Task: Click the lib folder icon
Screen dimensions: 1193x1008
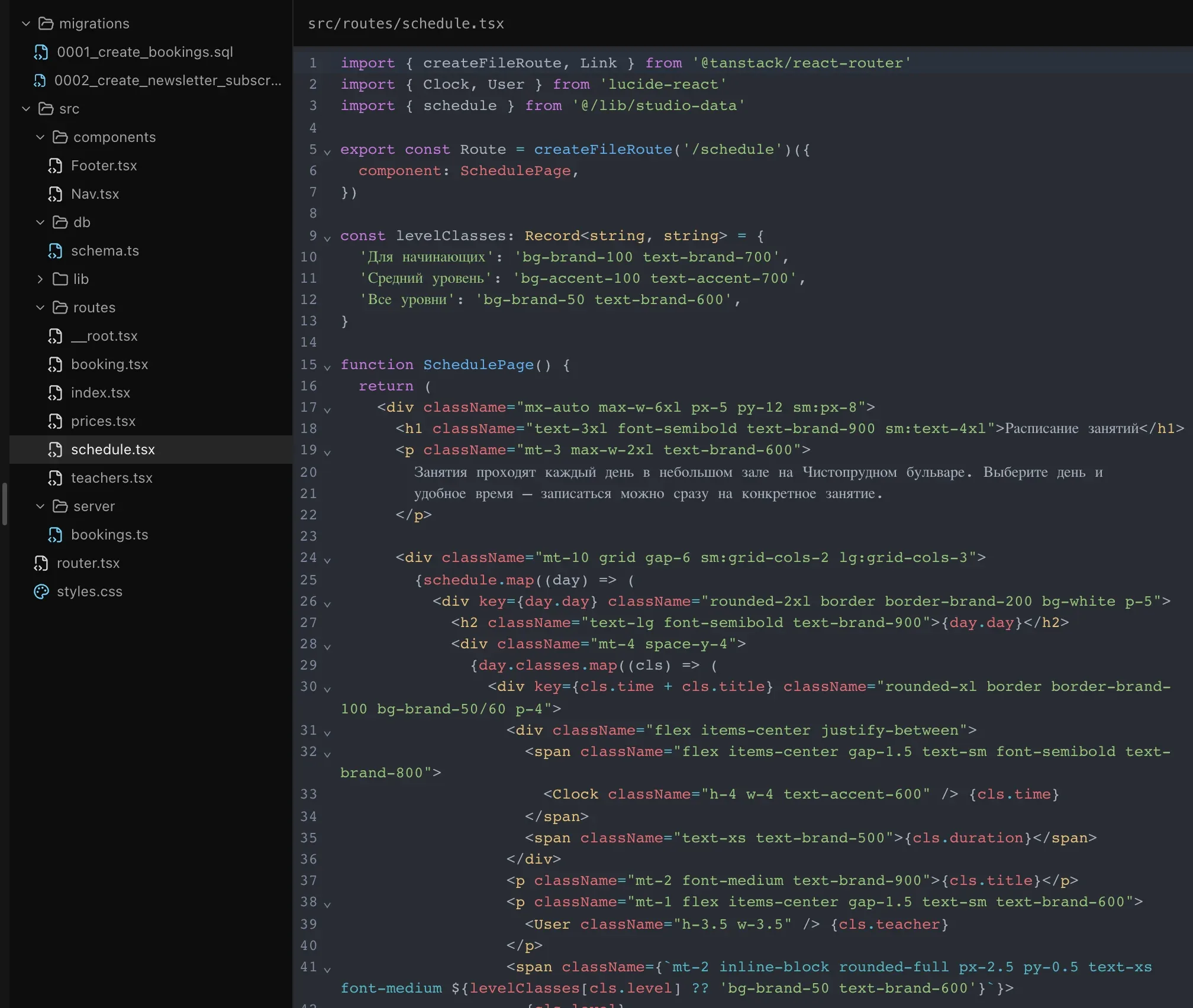Action: click(x=60, y=279)
